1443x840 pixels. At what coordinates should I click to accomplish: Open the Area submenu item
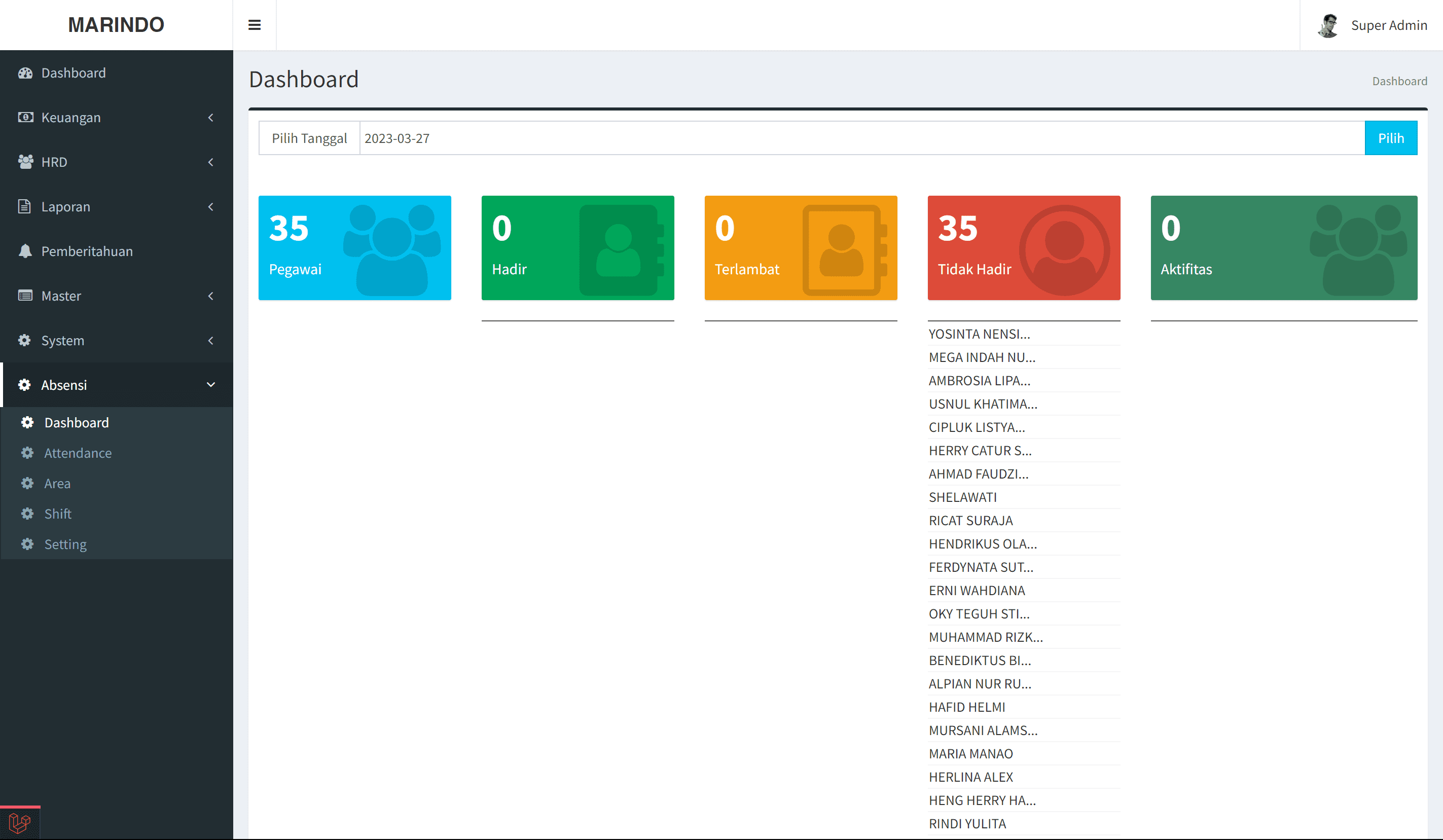tap(57, 483)
